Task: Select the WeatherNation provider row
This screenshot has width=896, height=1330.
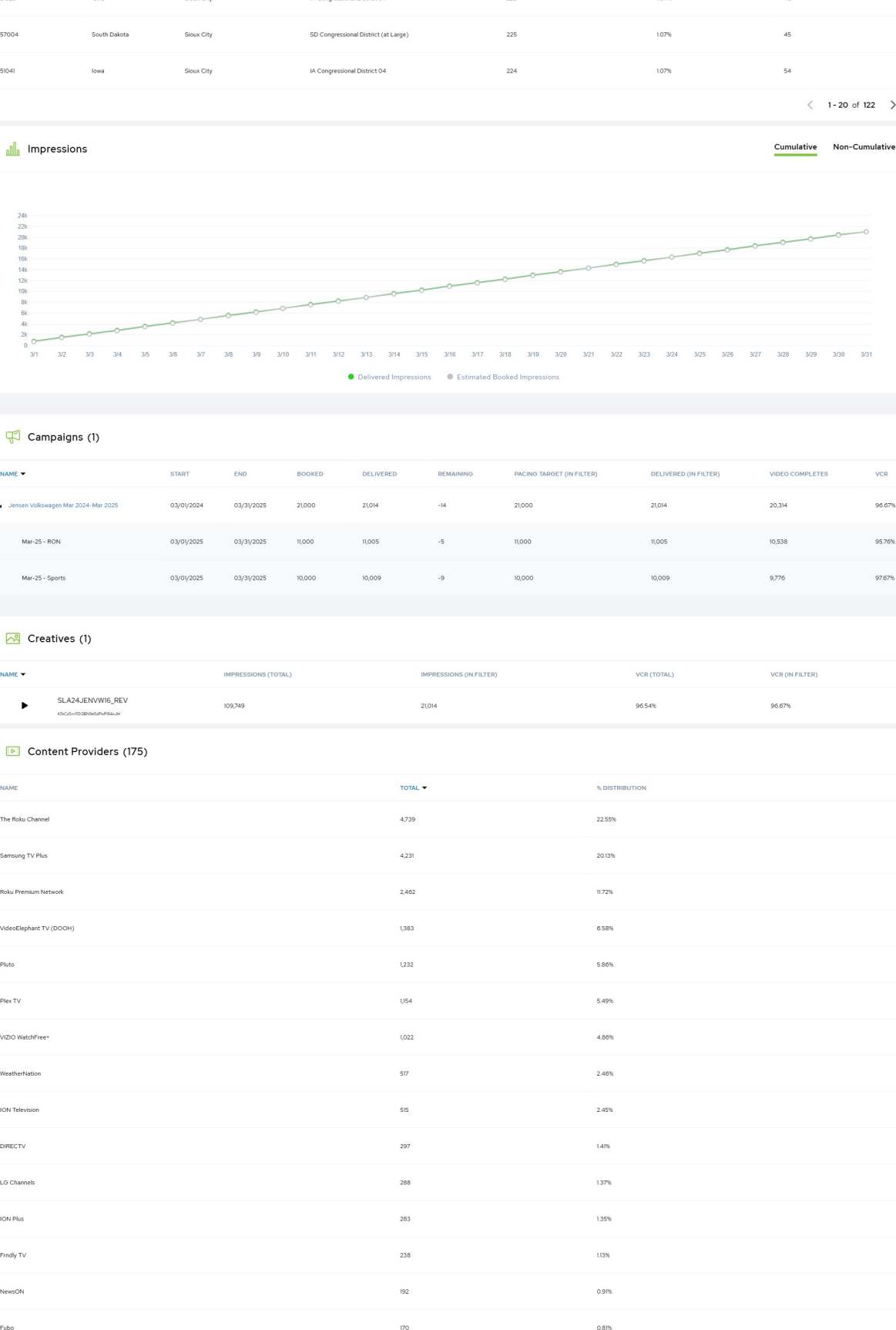Action: tap(448, 1073)
